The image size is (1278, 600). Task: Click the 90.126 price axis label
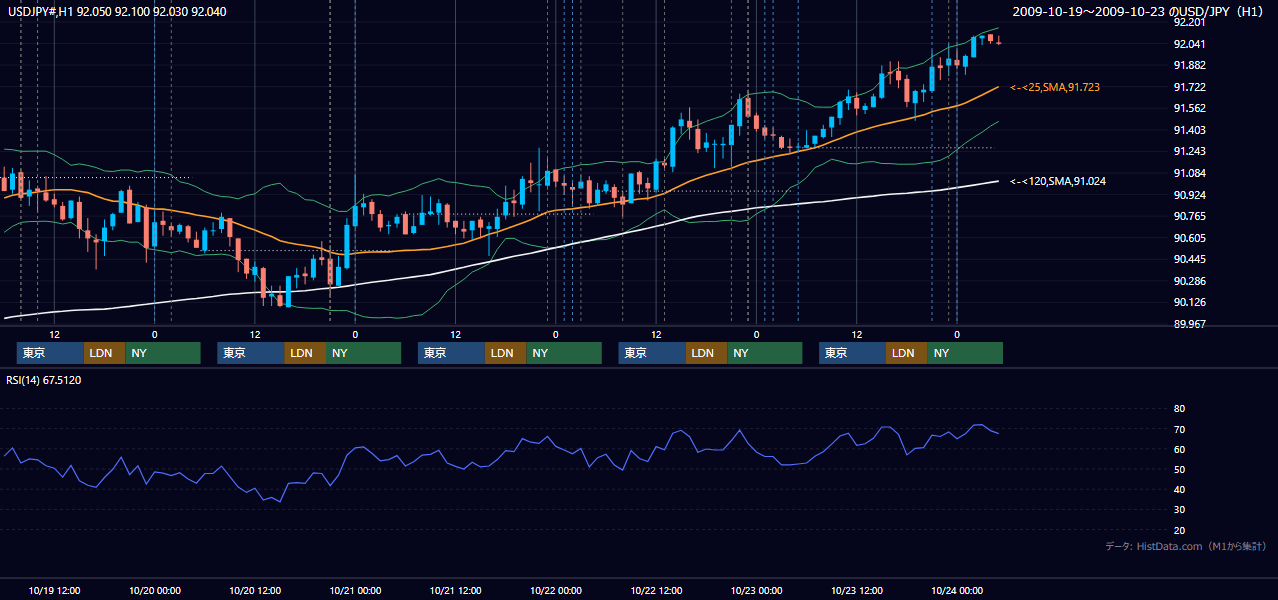(1188, 302)
